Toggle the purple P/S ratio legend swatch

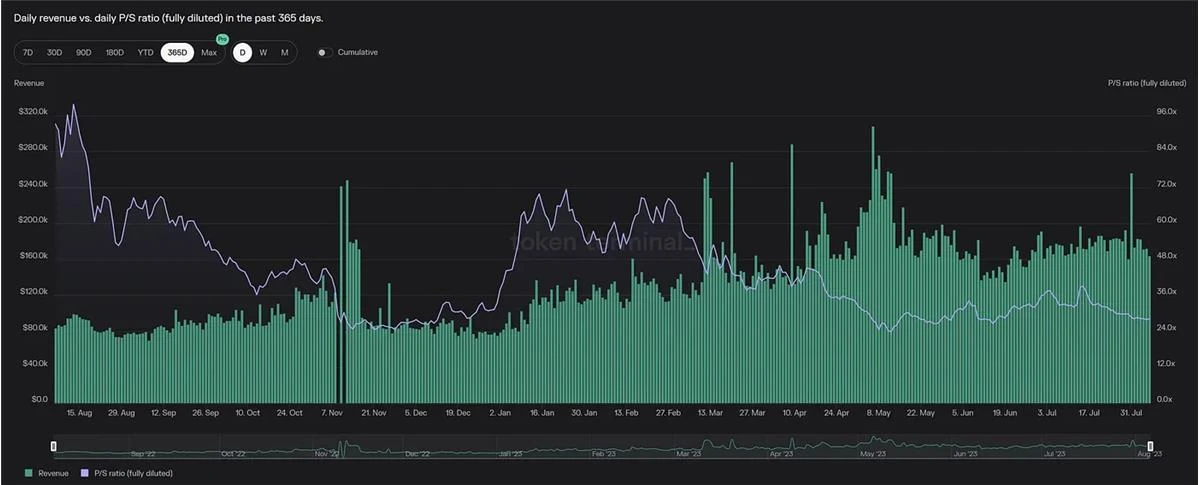(x=86, y=473)
